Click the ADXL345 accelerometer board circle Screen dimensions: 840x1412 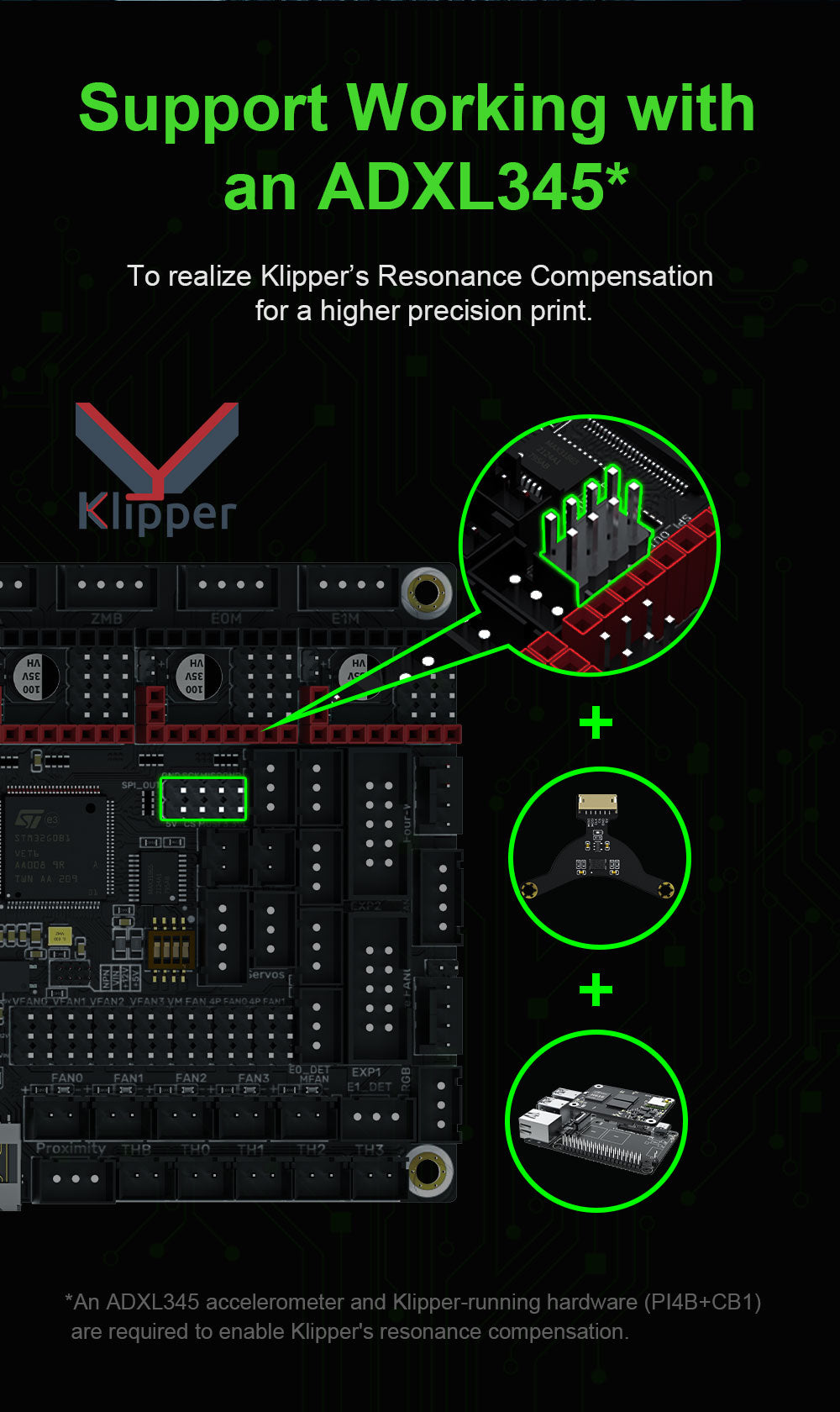(x=600, y=858)
